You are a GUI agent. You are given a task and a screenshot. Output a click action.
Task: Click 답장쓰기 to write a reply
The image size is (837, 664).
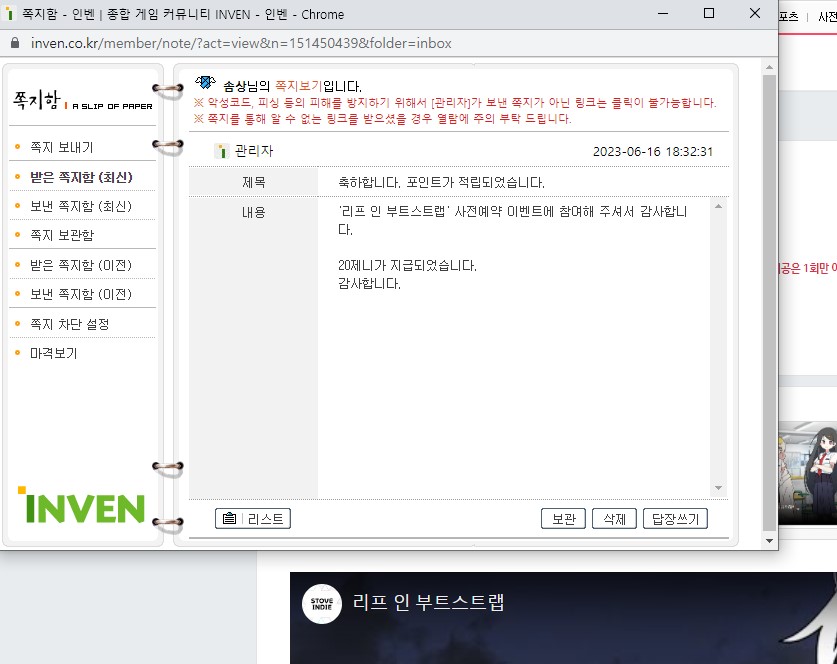point(675,518)
